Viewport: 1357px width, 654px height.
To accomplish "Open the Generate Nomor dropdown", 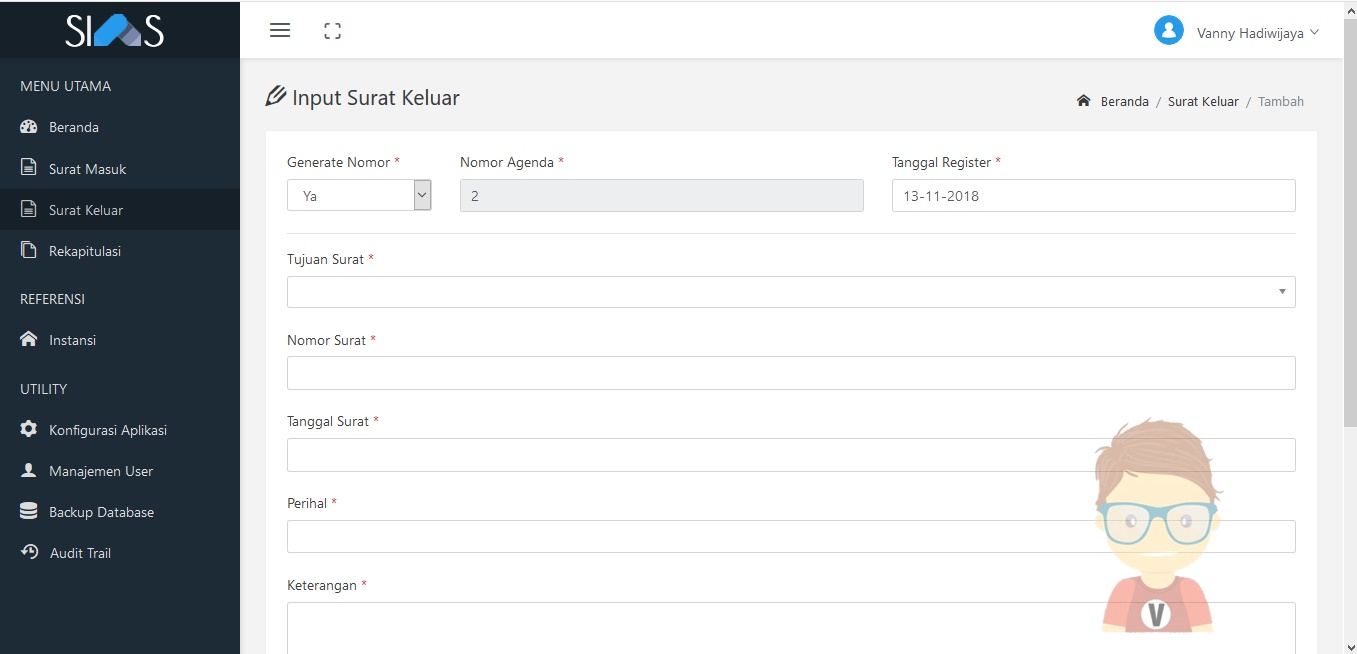I will point(359,196).
